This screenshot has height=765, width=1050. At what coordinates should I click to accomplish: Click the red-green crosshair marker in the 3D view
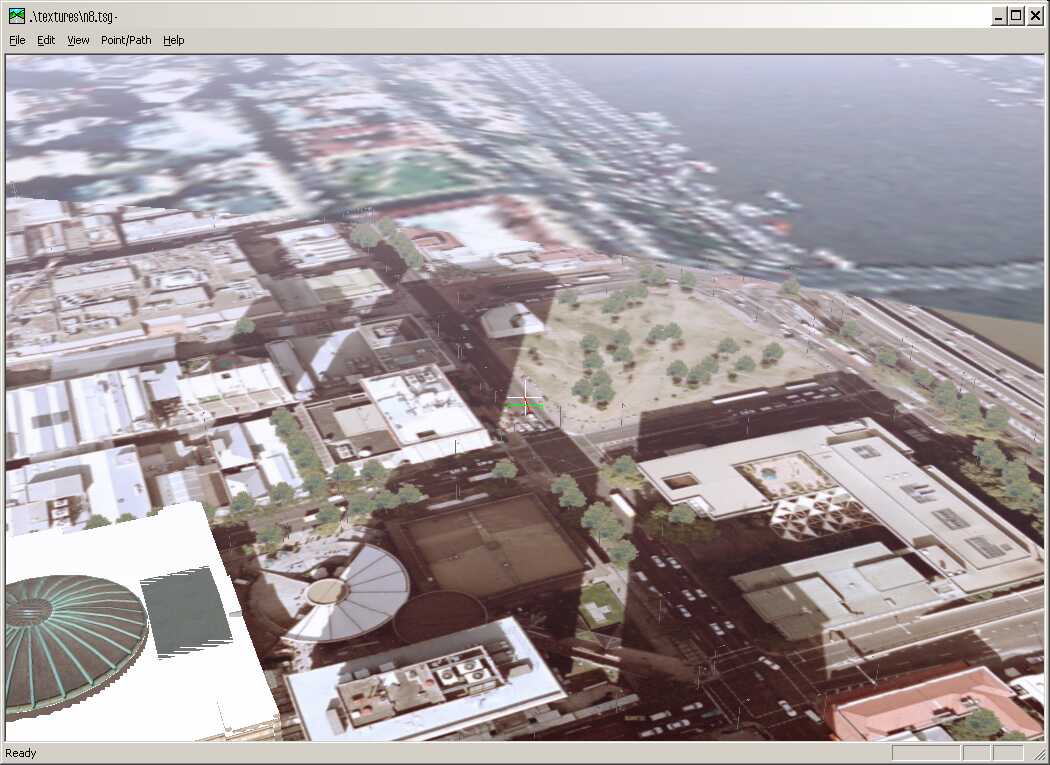click(525, 403)
